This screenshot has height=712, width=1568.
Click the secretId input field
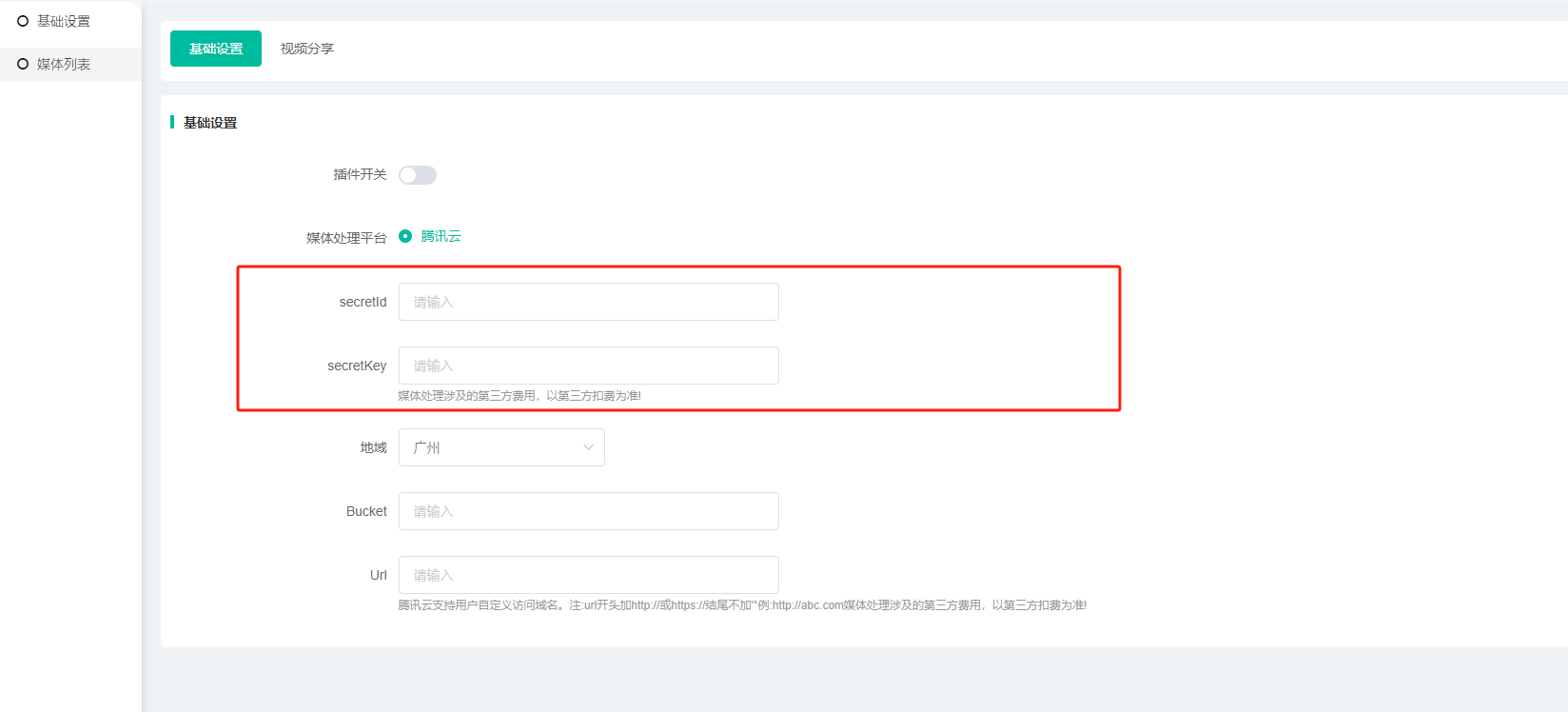pos(589,302)
